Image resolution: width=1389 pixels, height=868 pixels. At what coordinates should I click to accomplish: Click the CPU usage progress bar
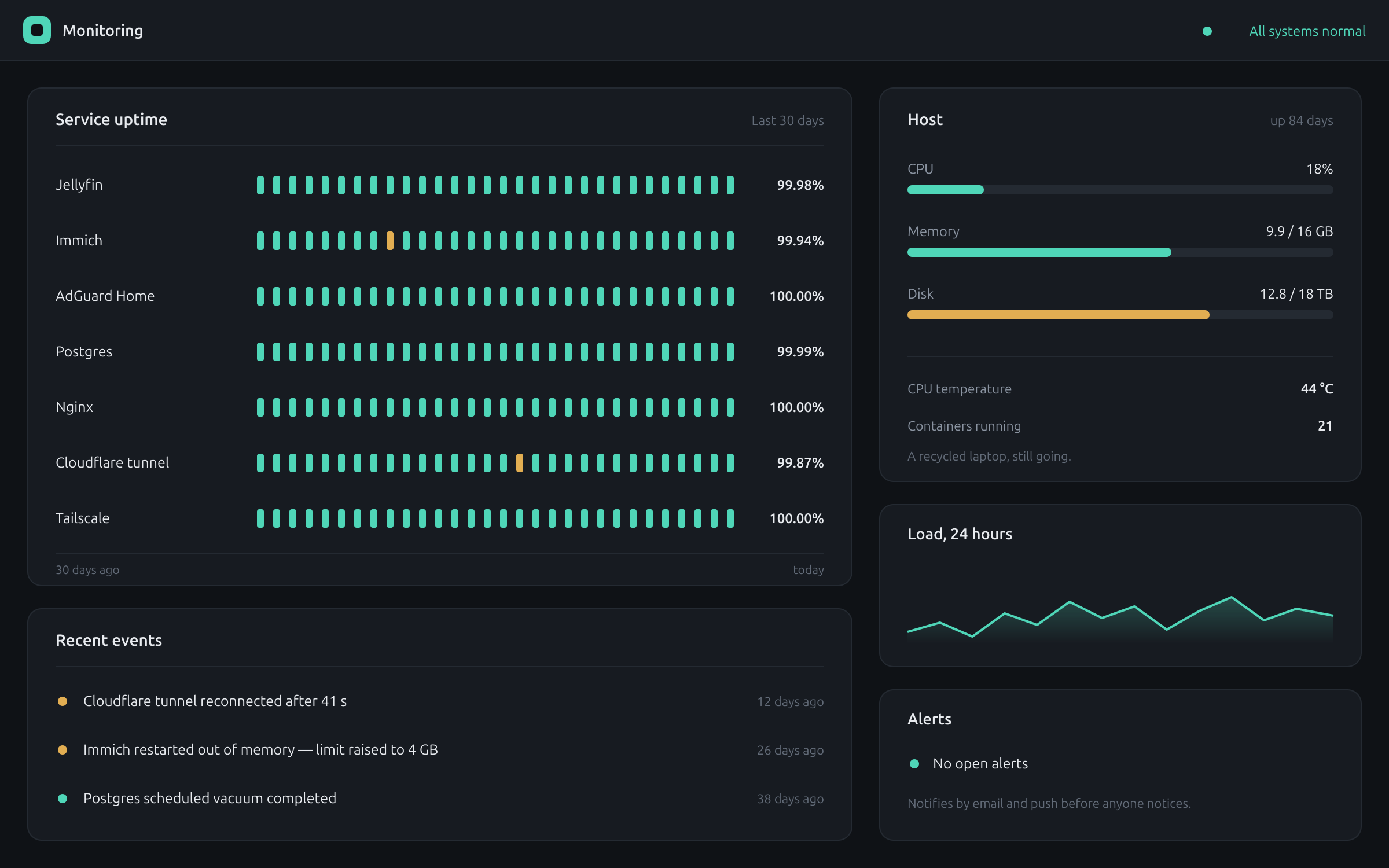pyautogui.click(x=1120, y=190)
